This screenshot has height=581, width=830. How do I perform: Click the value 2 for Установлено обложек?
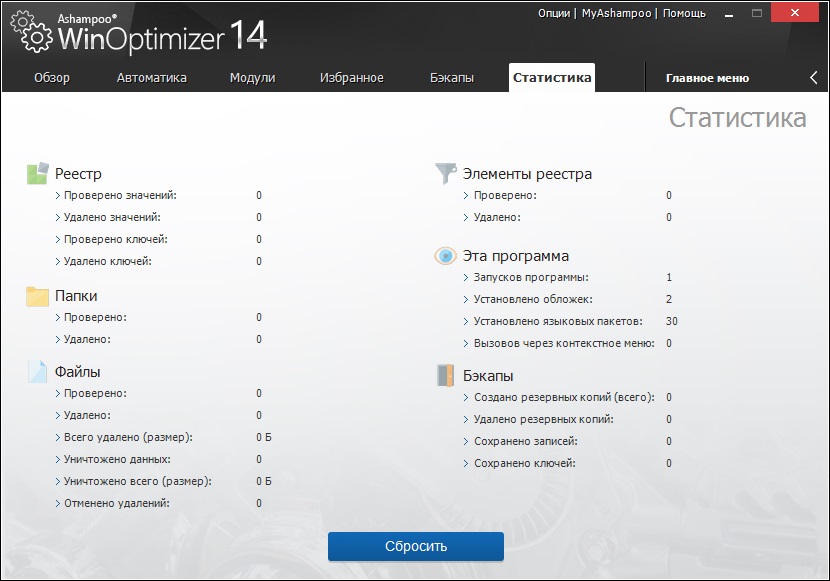coord(669,299)
